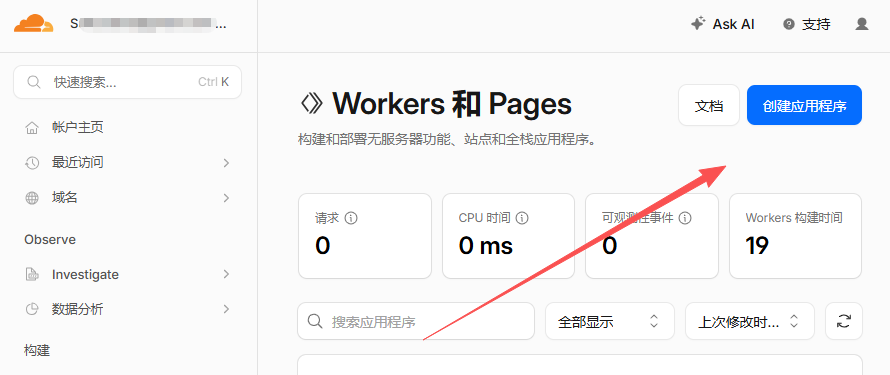Open the 全部显示 filter dropdown
890x375 pixels.
click(x=610, y=321)
